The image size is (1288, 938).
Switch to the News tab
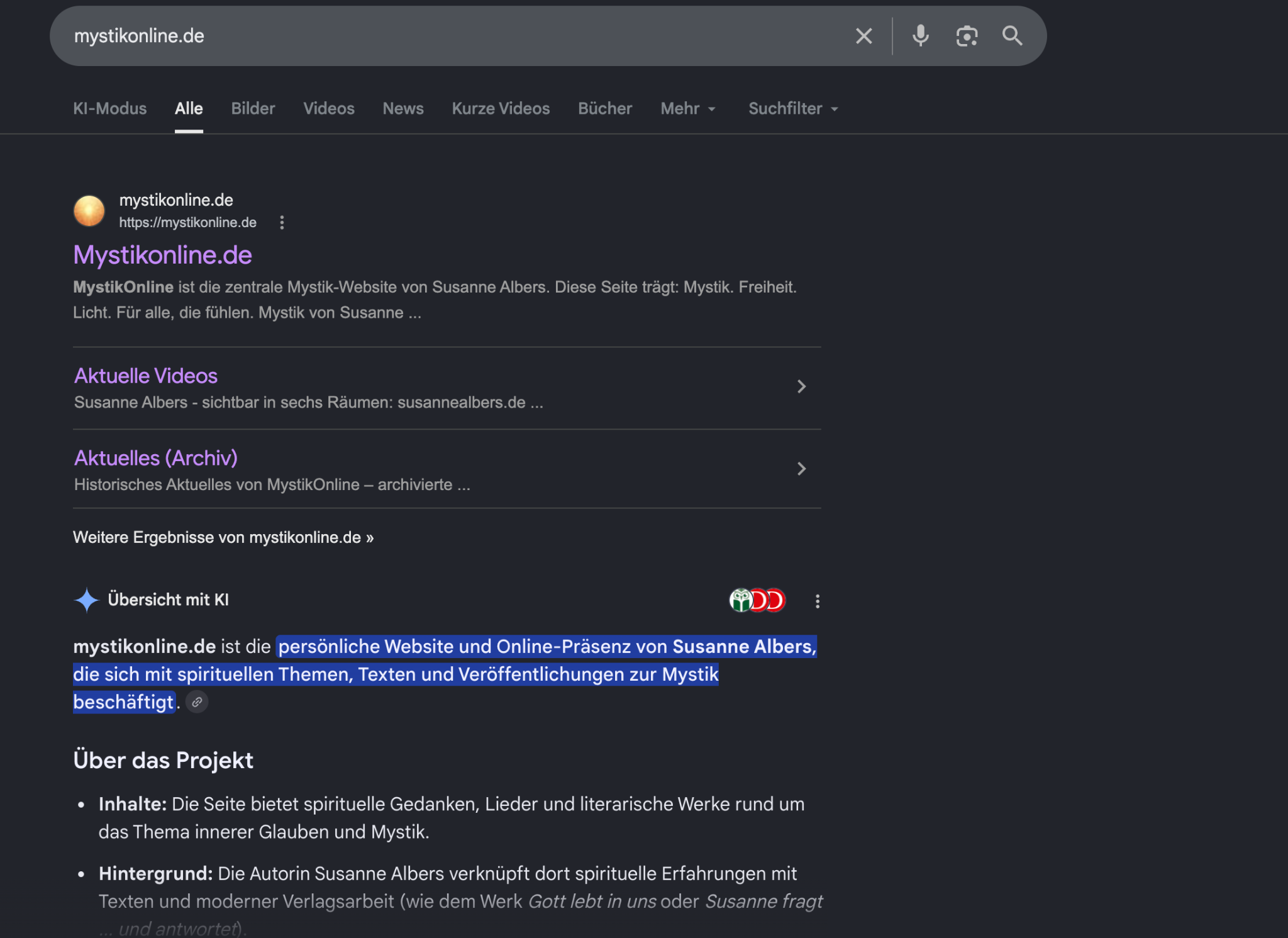point(403,108)
